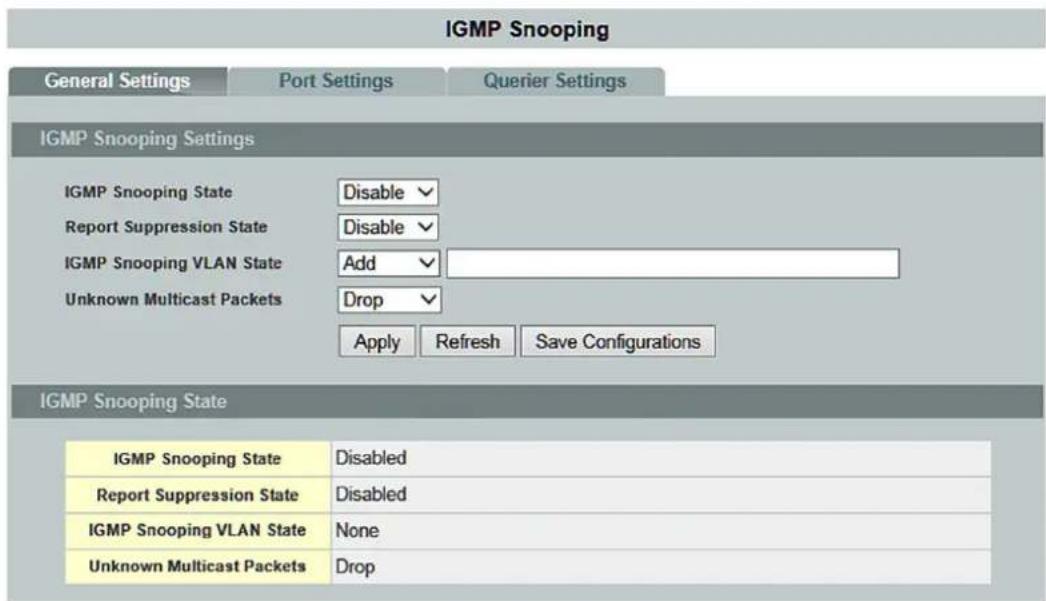Select the IGMP Snooping State table row header

click(197, 459)
